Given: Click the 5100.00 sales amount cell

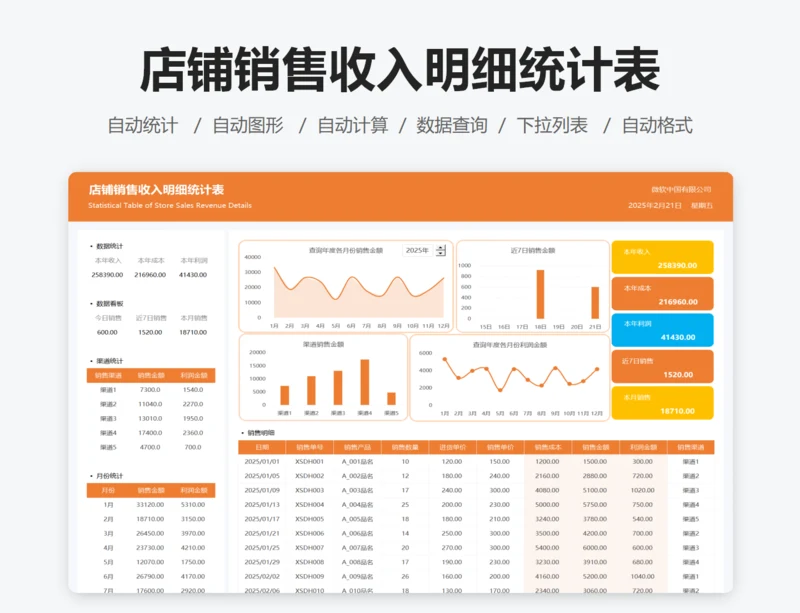Looking at the screenshot, I should tap(595, 490).
